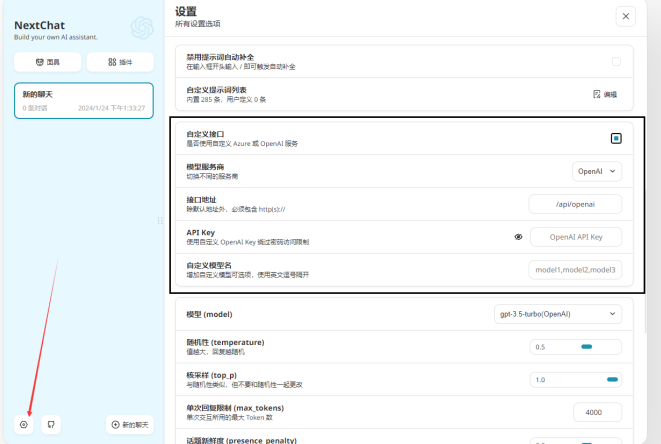Open the 面具 mask button
The width and height of the screenshot is (661, 444).
coord(48,62)
